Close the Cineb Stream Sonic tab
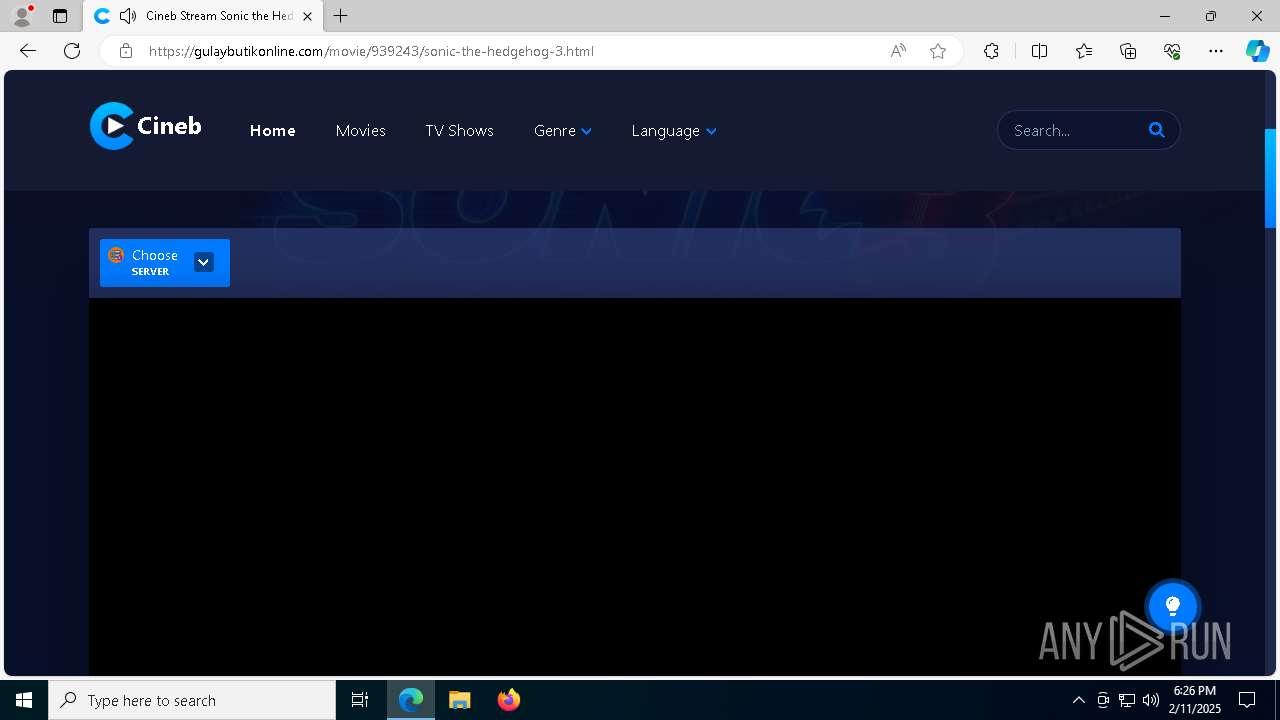The image size is (1280, 720). tap(307, 16)
